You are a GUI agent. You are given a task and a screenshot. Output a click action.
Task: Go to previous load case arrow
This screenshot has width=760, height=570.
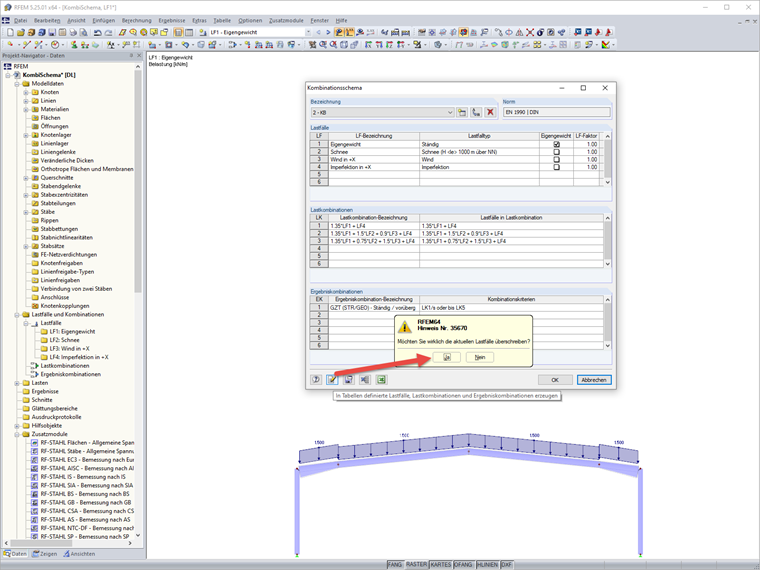318,32
